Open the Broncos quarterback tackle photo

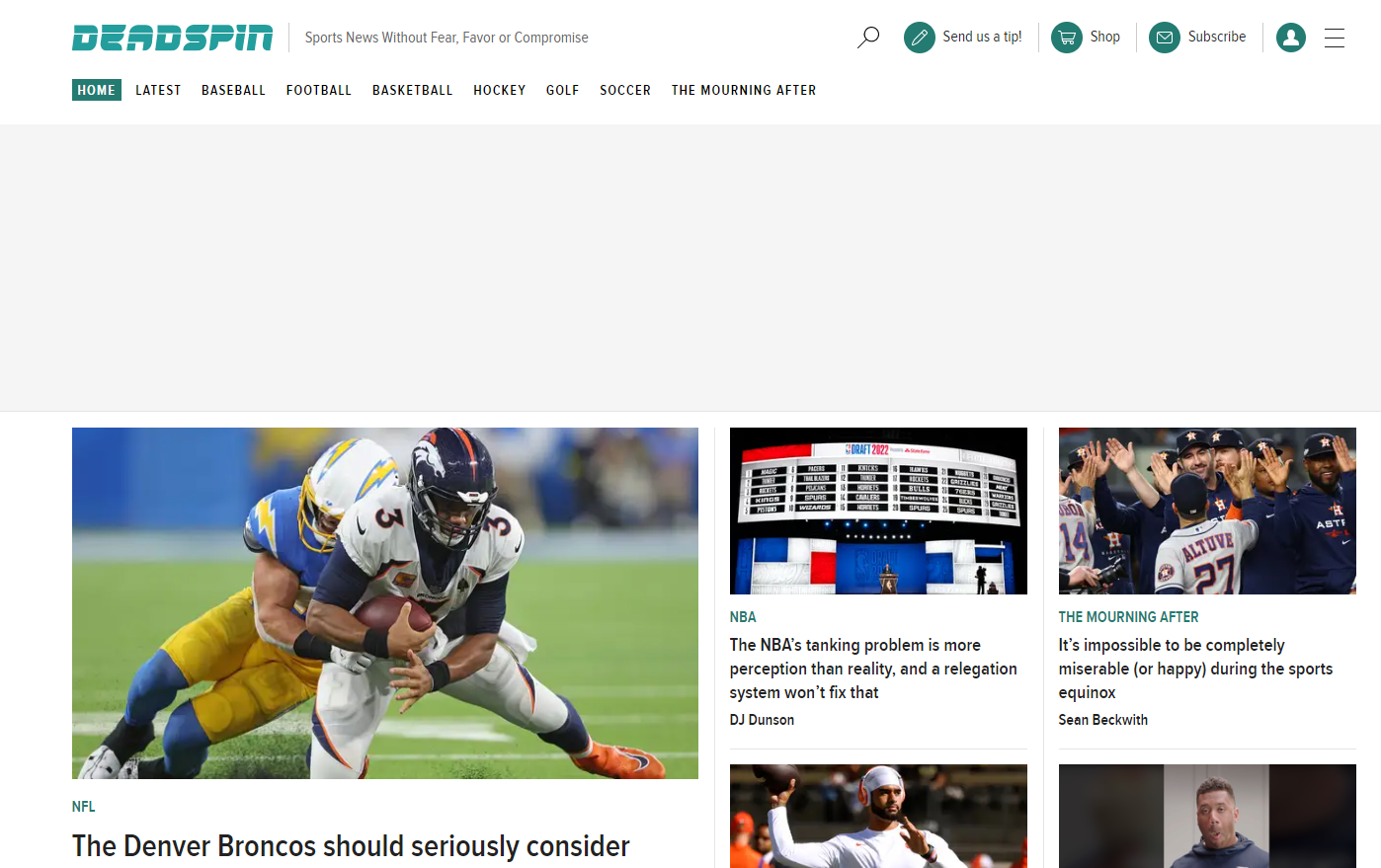(385, 603)
